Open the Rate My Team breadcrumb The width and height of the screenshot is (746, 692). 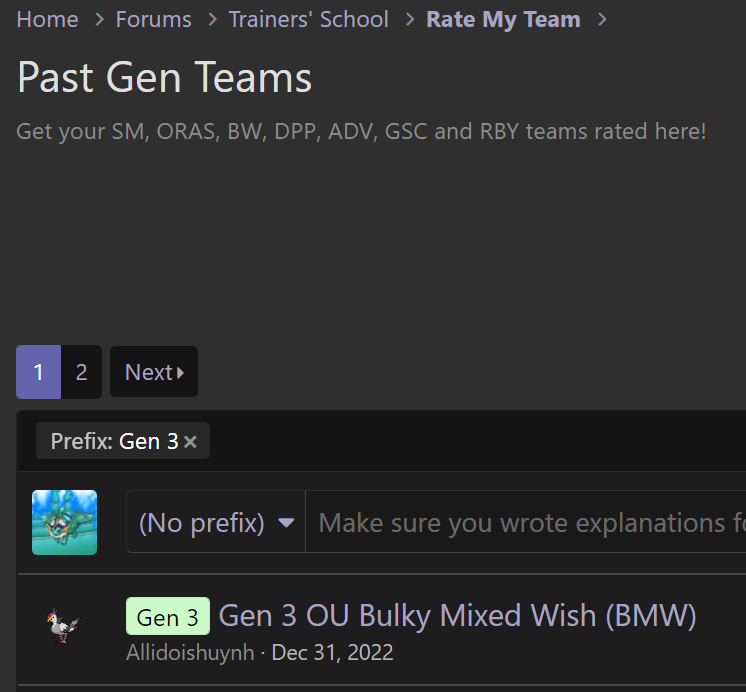(503, 20)
